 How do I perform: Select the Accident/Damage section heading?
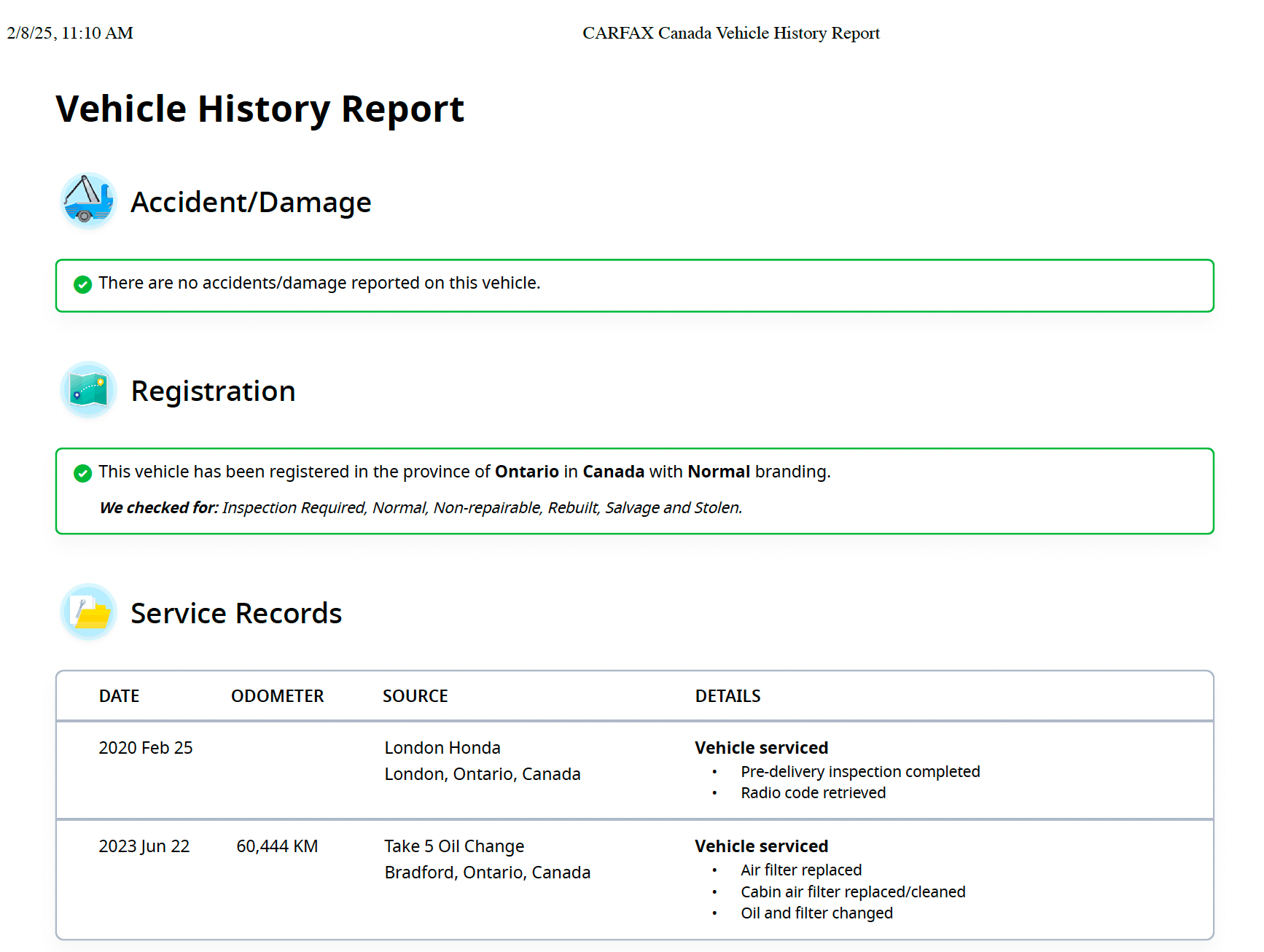(x=251, y=202)
